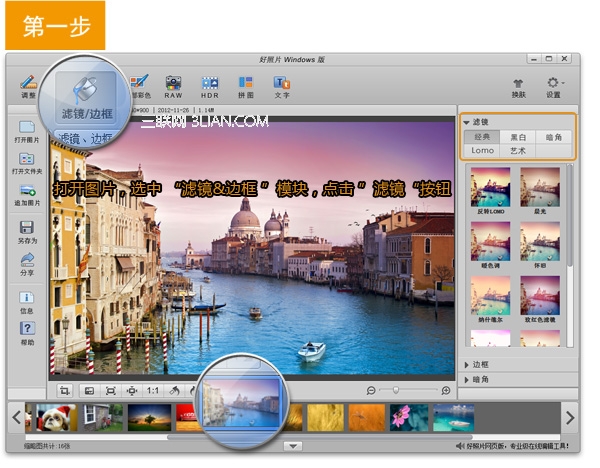Open the 拼图 collage tool

pyautogui.click(x=246, y=86)
